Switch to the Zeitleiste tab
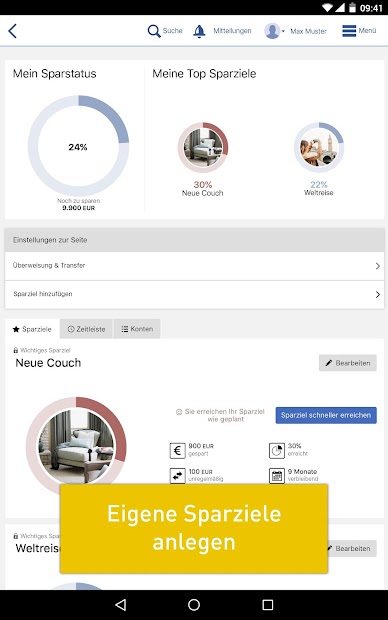The width and height of the screenshot is (388, 620). (x=86, y=329)
